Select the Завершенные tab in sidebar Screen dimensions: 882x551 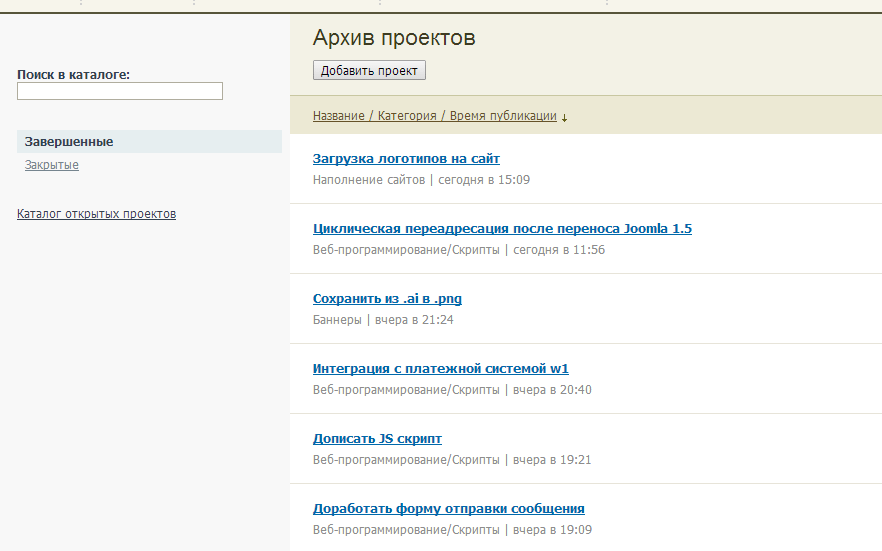[68, 142]
